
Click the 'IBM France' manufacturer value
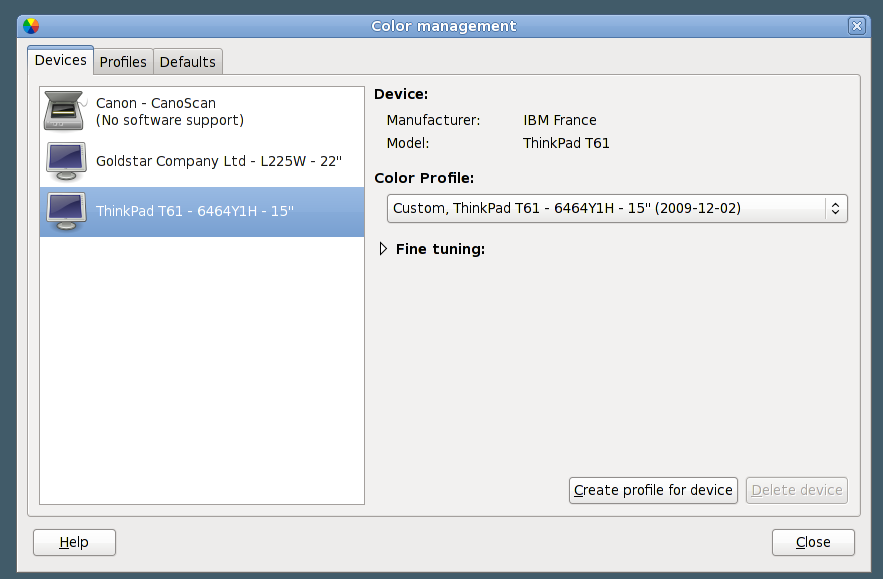560,121
